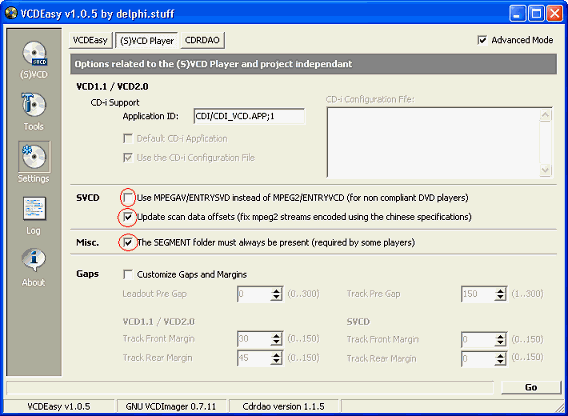568x416 pixels.
Task: Switch to the (S)VCD Player tab
Action: tap(147, 41)
